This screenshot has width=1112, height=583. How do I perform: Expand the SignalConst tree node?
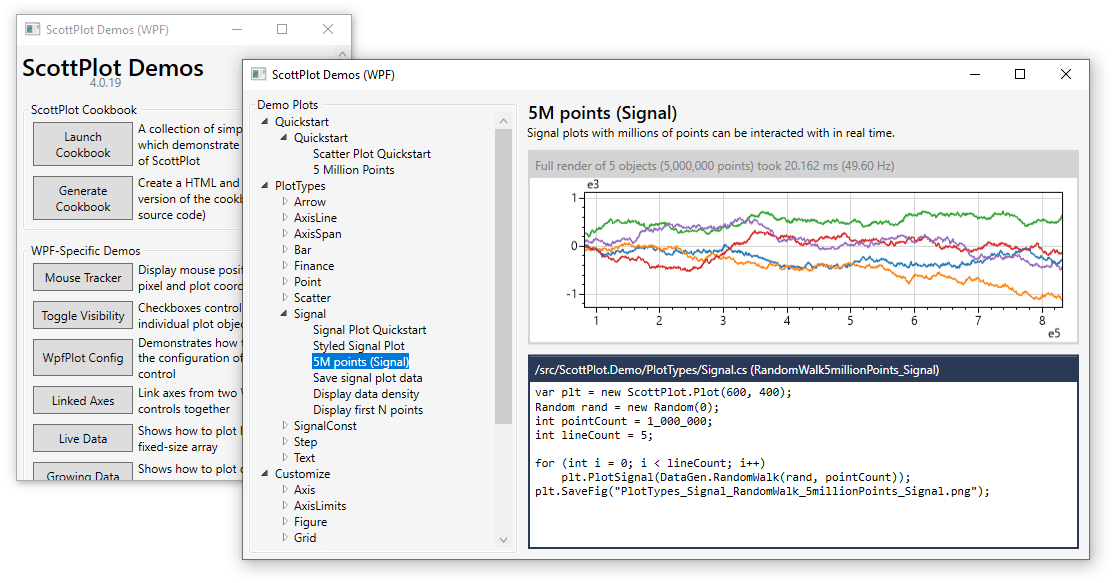coord(285,426)
